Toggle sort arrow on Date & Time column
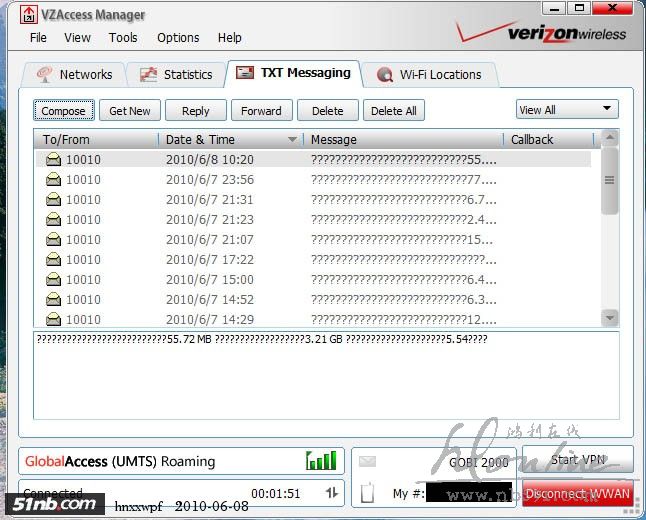Viewport: 646px width, 520px height. pyautogui.click(x=292, y=140)
